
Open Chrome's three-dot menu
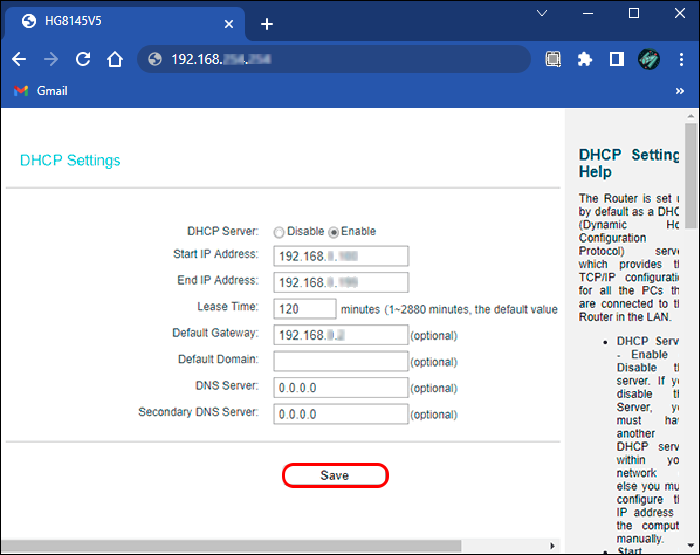pos(682,59)
